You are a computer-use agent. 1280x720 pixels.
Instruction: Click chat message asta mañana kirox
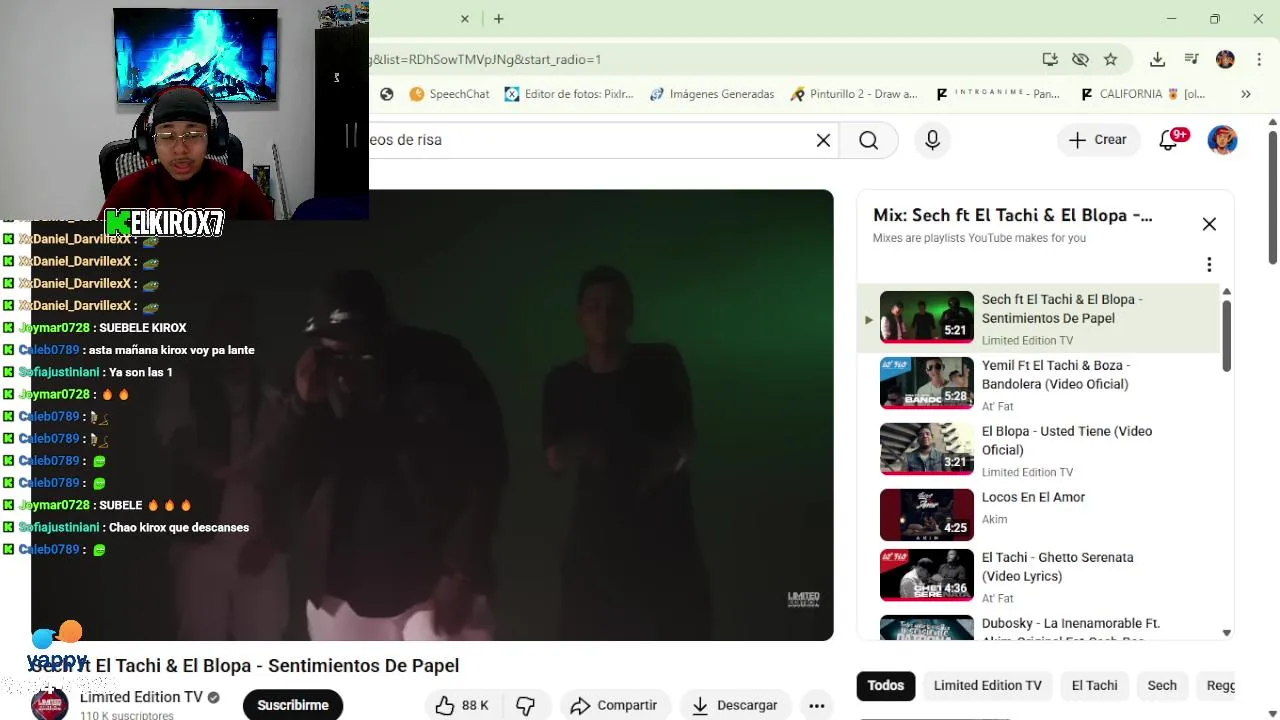(x=171, y=350)
